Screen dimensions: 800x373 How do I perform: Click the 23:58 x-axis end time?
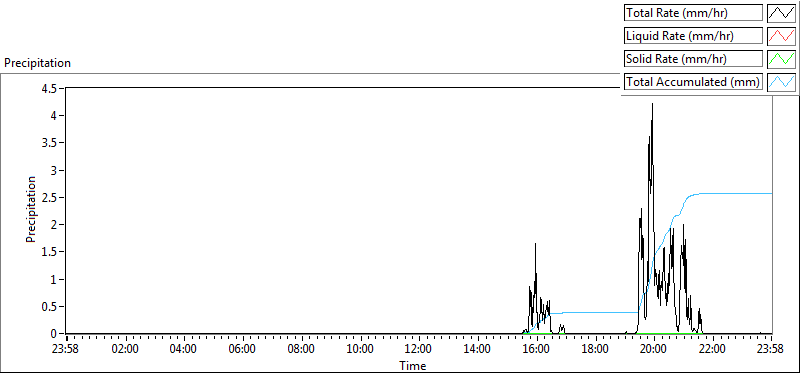pyautogui.click(x=770, y=350)
